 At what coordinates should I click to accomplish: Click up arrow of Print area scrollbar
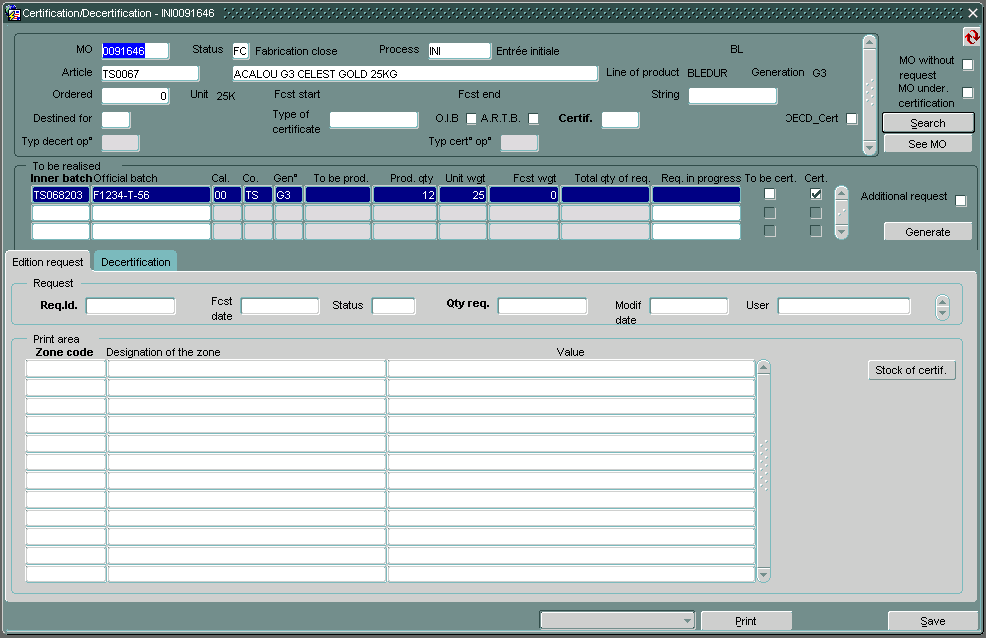[763, 366]
